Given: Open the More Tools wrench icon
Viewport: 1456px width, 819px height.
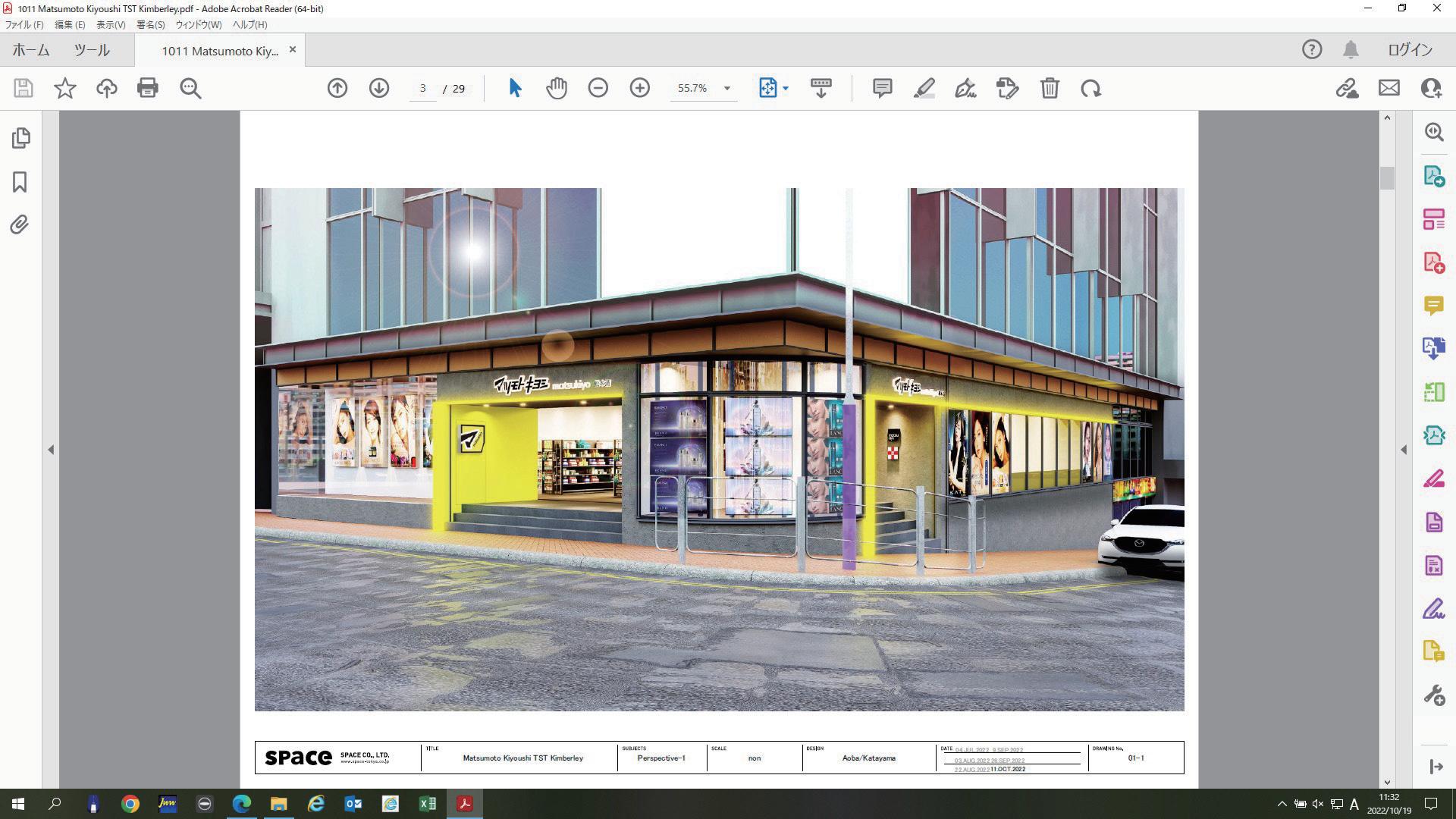Looking at the screenshot, I should pos(1434,695).
